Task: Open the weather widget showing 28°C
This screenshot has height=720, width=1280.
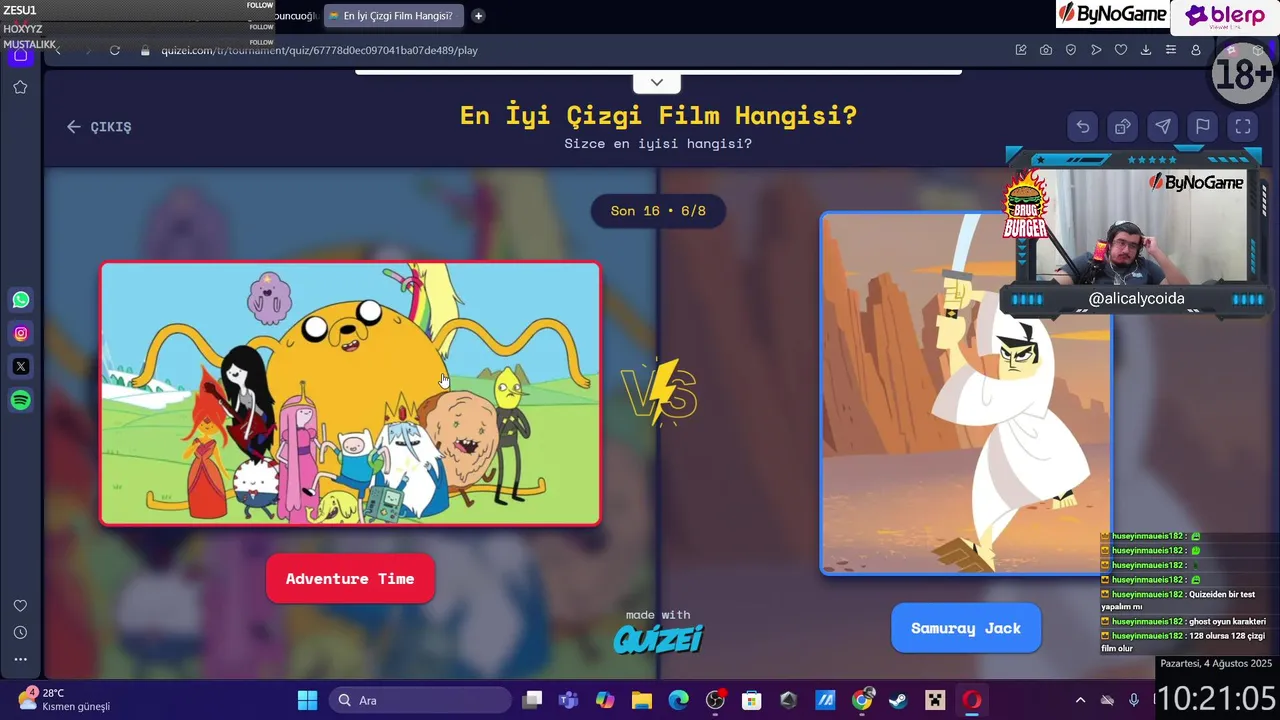Action: pos(66,699)
